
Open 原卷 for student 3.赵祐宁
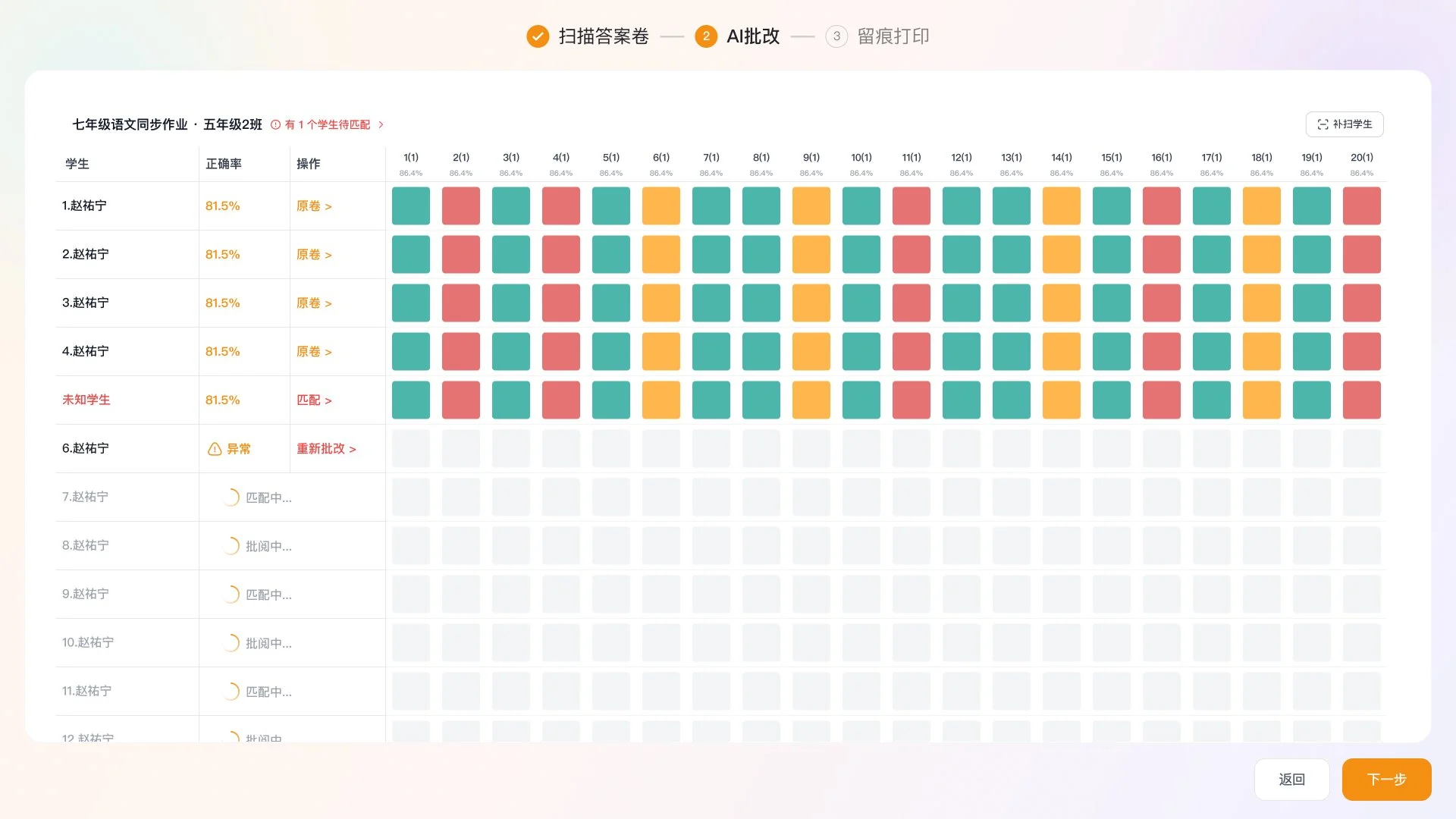314,303
